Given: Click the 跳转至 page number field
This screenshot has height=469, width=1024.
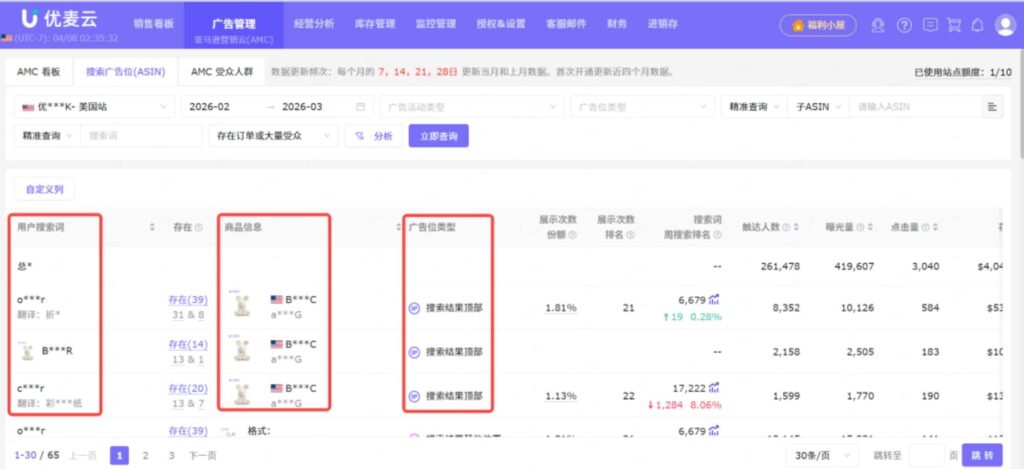Looking at the screenshot, I should (x=927, y=455).
